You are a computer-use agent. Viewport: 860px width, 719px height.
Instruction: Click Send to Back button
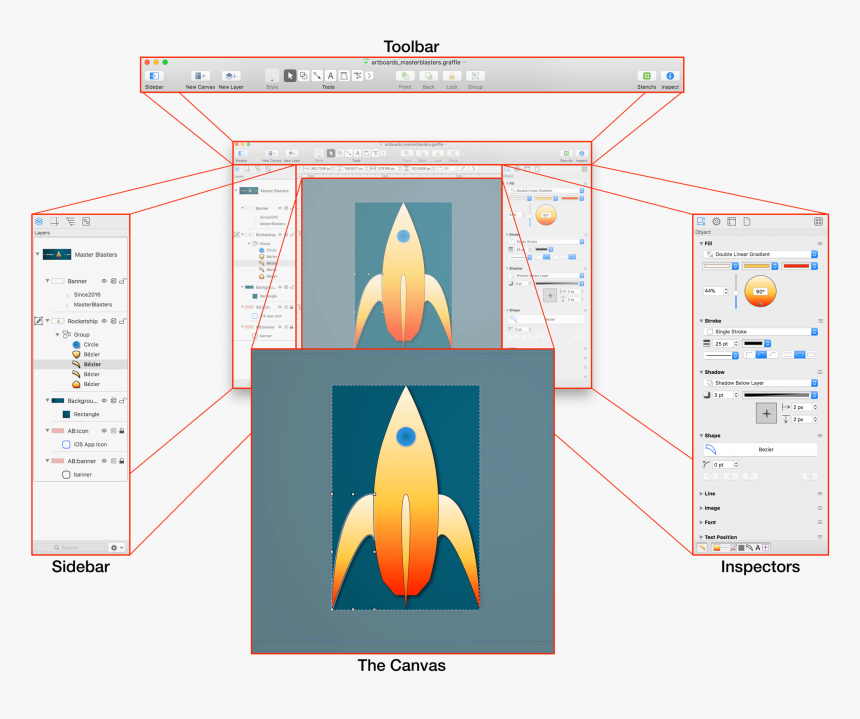pyautogui.click(x=428, y=76)
